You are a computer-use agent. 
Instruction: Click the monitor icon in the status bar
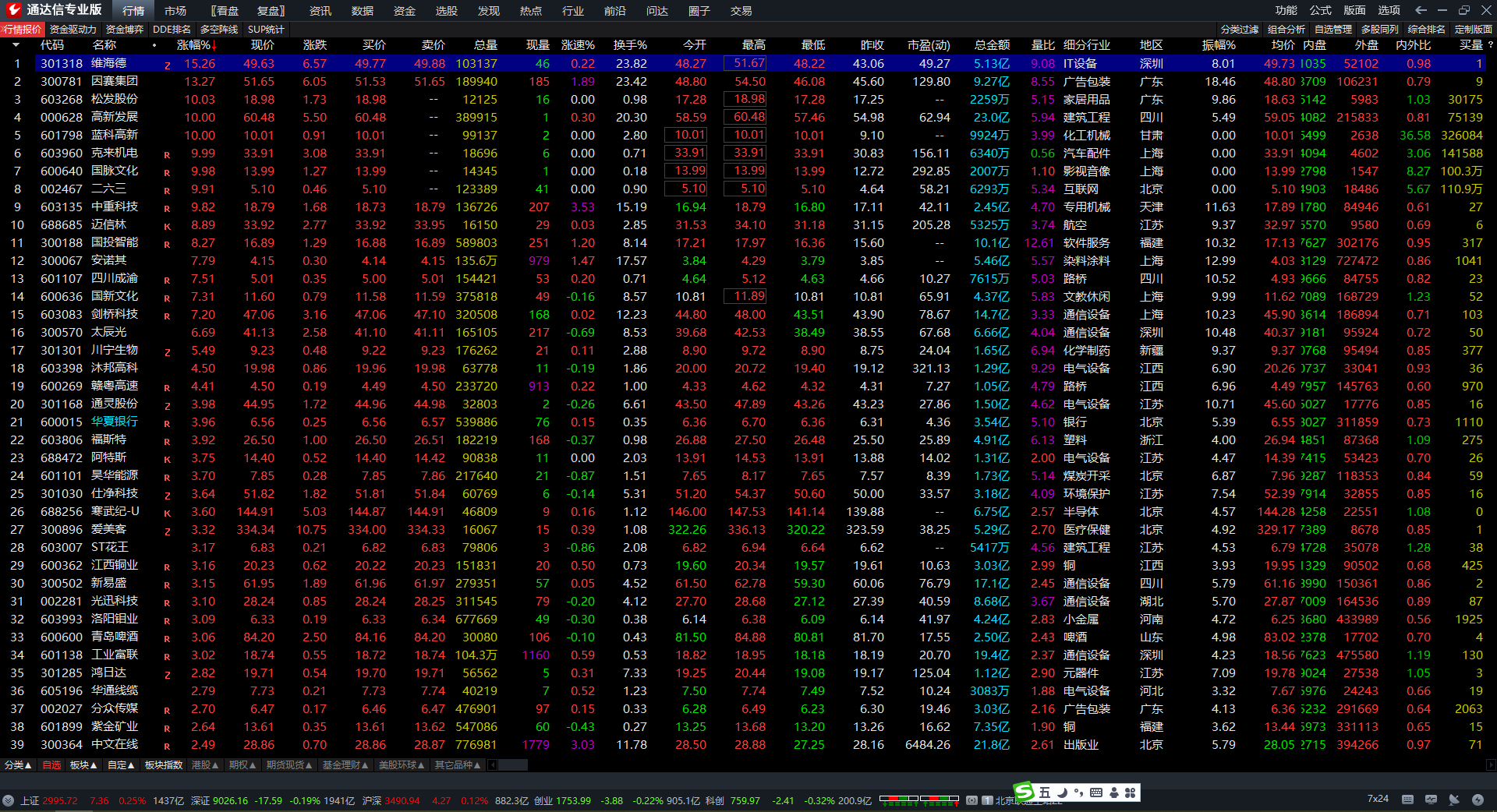(1431, 800)
